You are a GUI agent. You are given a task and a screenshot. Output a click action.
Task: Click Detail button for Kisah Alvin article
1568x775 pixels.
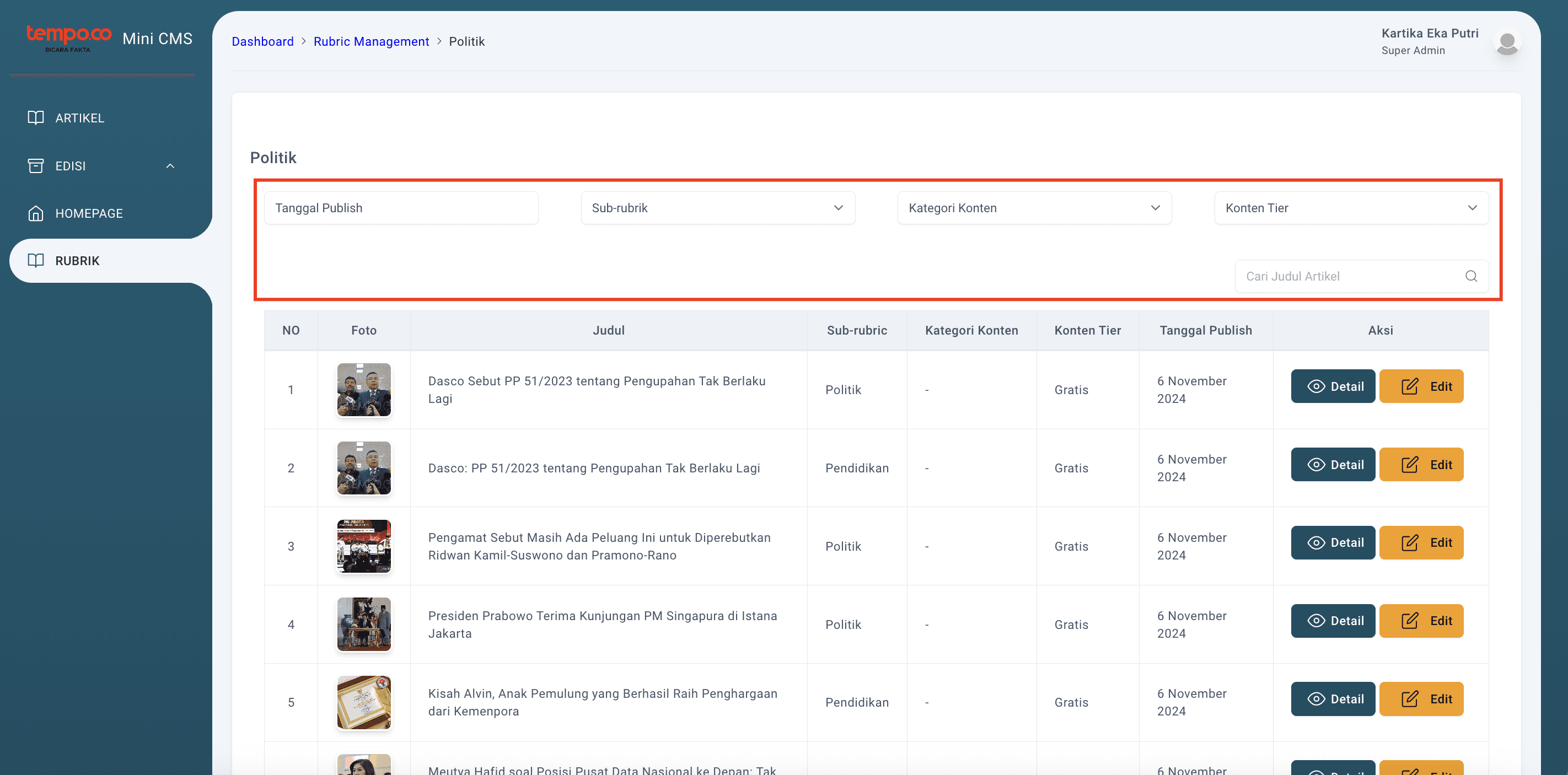point(1333,699)
